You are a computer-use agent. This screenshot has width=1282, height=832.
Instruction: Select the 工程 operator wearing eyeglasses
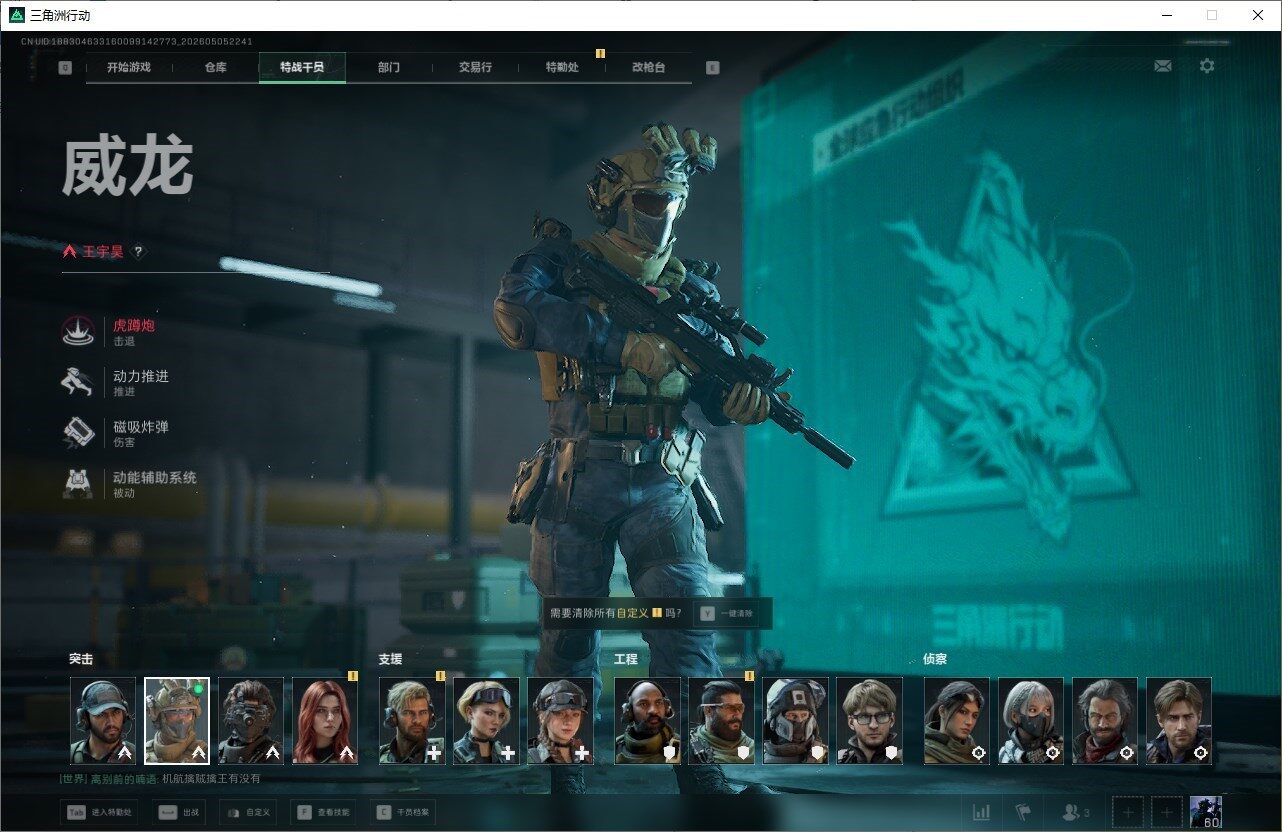(x=869, y=721)
